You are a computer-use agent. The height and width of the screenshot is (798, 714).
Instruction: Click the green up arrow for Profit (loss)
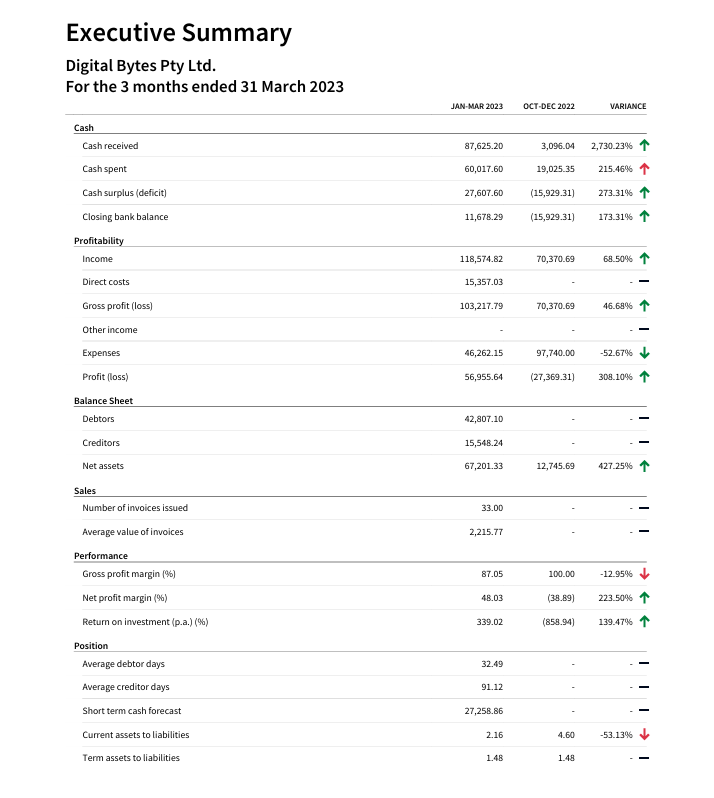click(644, 377)
